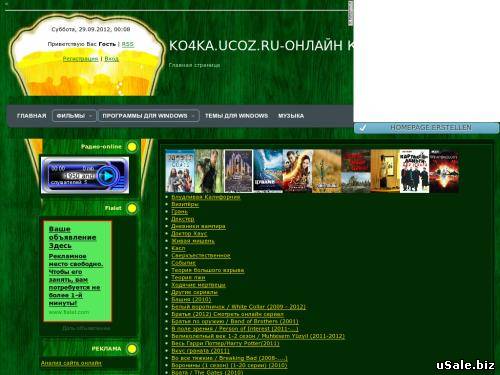The image size is (500, 375).
Task: Click the Дать объявление link under ad
Action: point(86,328)
